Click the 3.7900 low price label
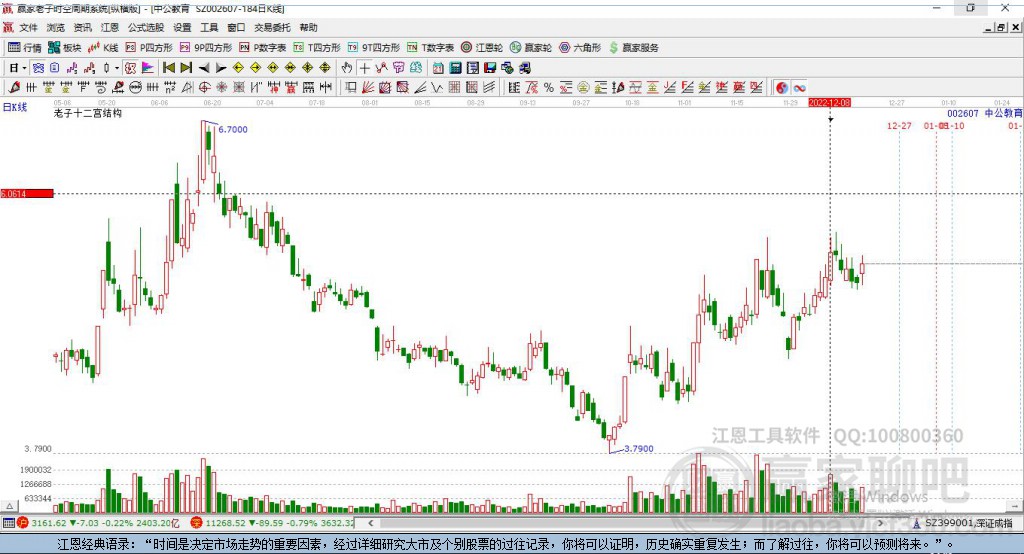Image resolution: width=1024 pixels, height=554 pixels. point(639,449)
